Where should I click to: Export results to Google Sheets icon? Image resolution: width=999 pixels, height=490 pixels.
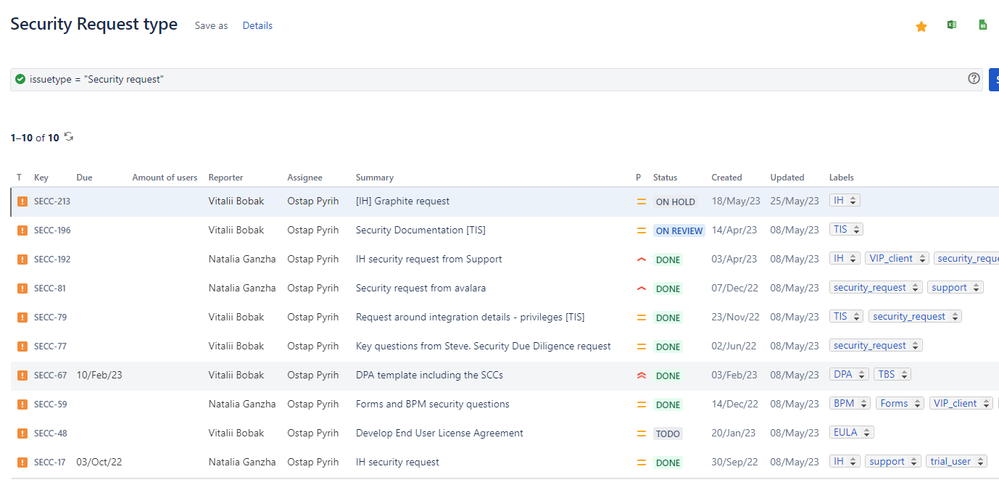[982, 25]
